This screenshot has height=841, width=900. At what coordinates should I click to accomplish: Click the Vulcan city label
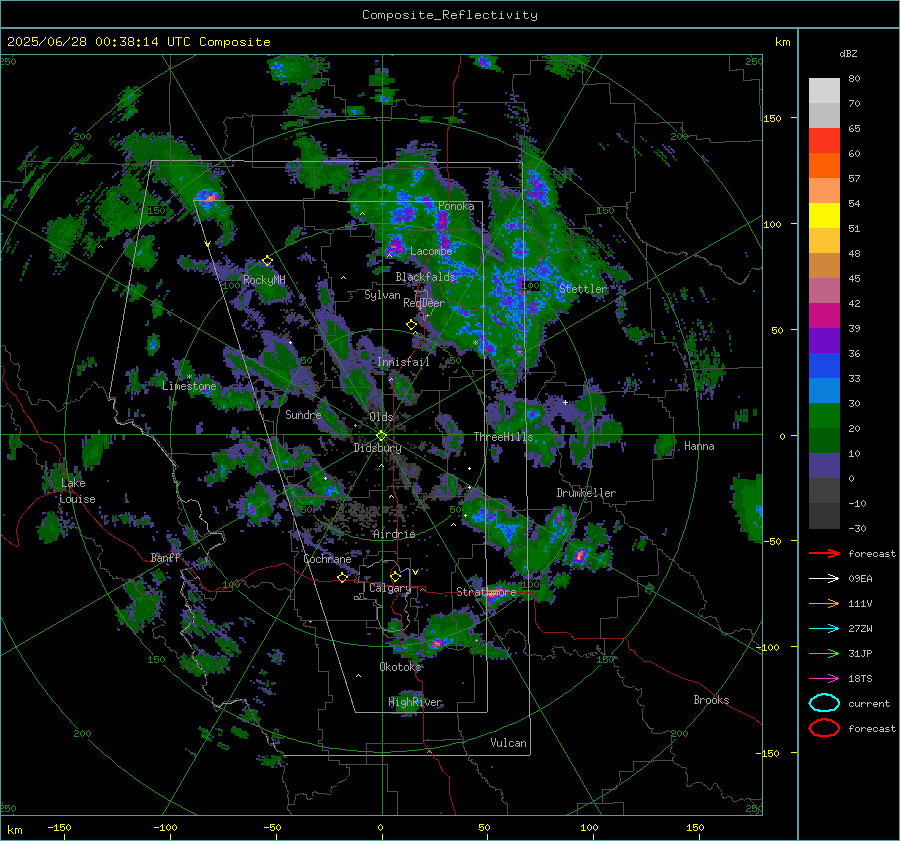tap(508, 743)
